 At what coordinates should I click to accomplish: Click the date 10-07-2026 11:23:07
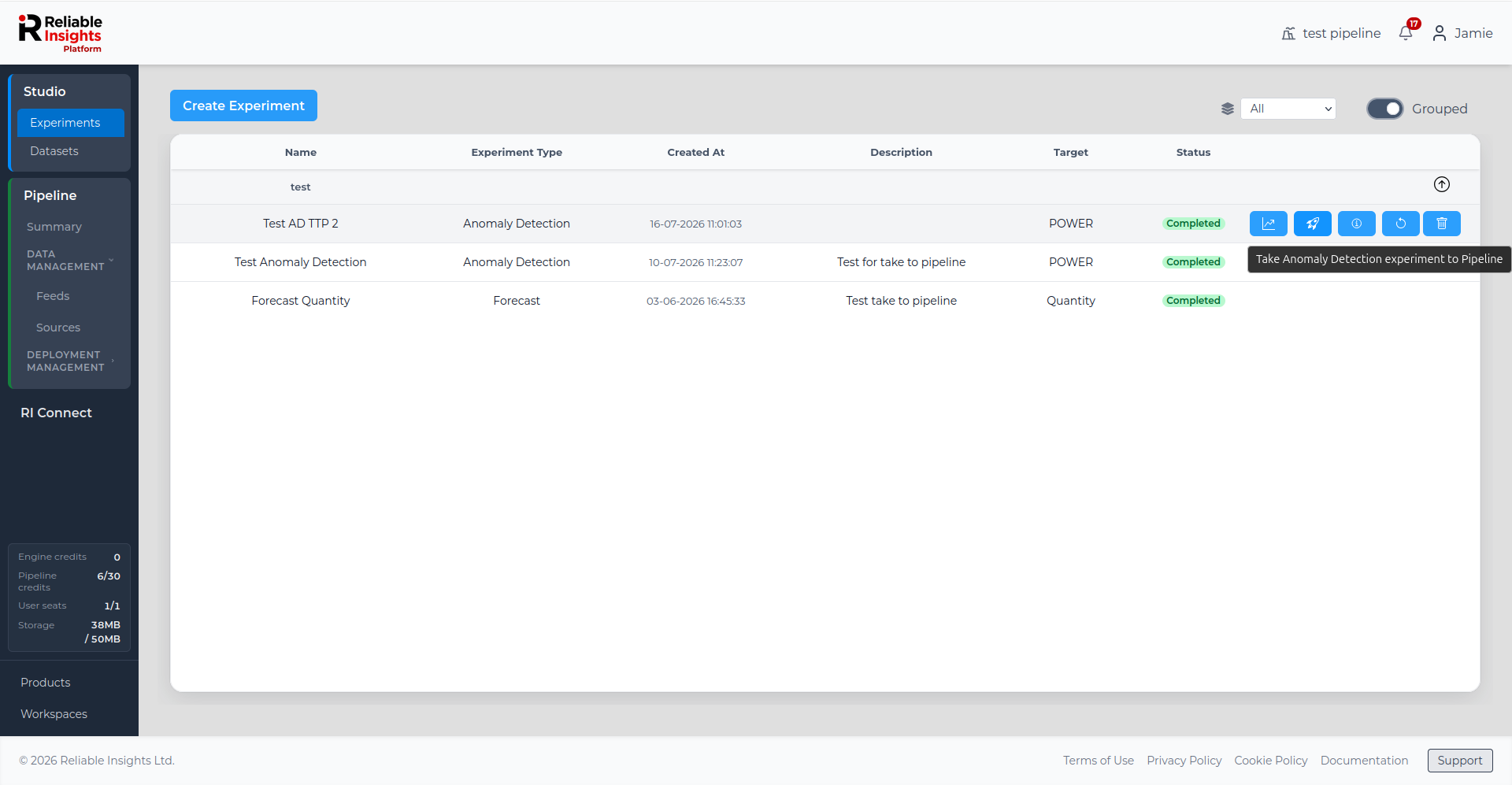pos(696,262)
